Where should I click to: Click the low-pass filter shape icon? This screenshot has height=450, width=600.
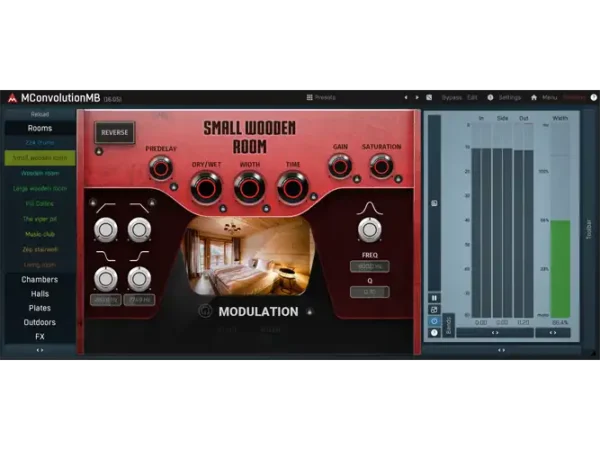139,208
